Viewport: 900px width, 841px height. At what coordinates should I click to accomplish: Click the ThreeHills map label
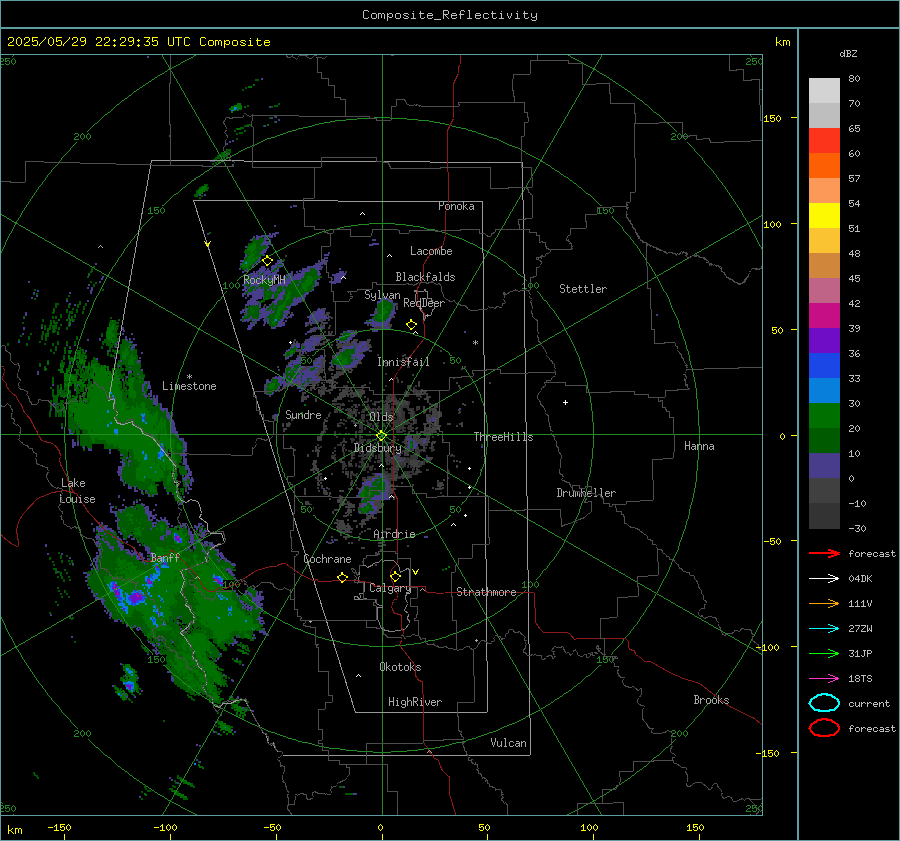pos(503,437)
